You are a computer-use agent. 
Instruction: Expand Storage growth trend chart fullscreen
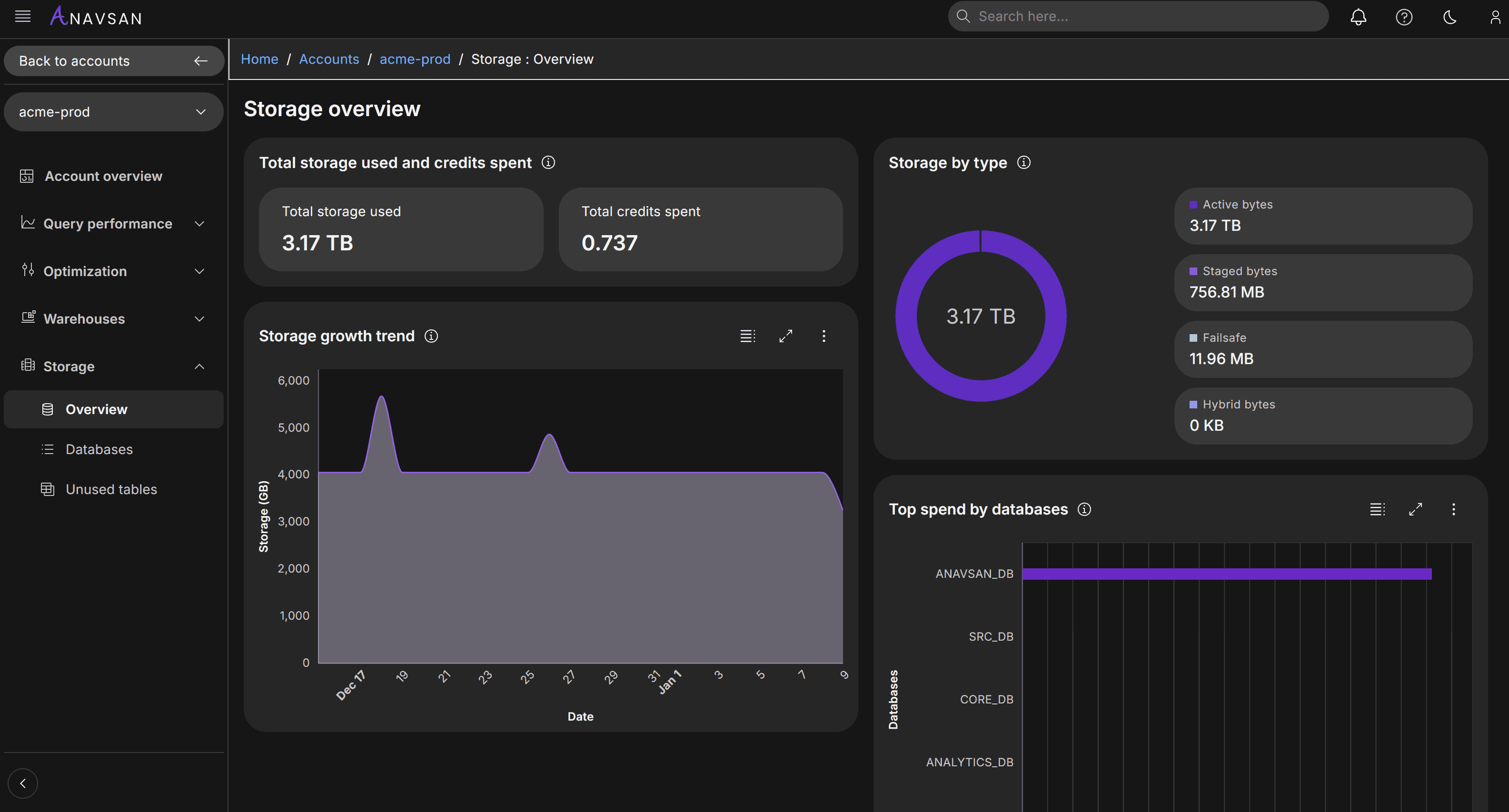785,336
